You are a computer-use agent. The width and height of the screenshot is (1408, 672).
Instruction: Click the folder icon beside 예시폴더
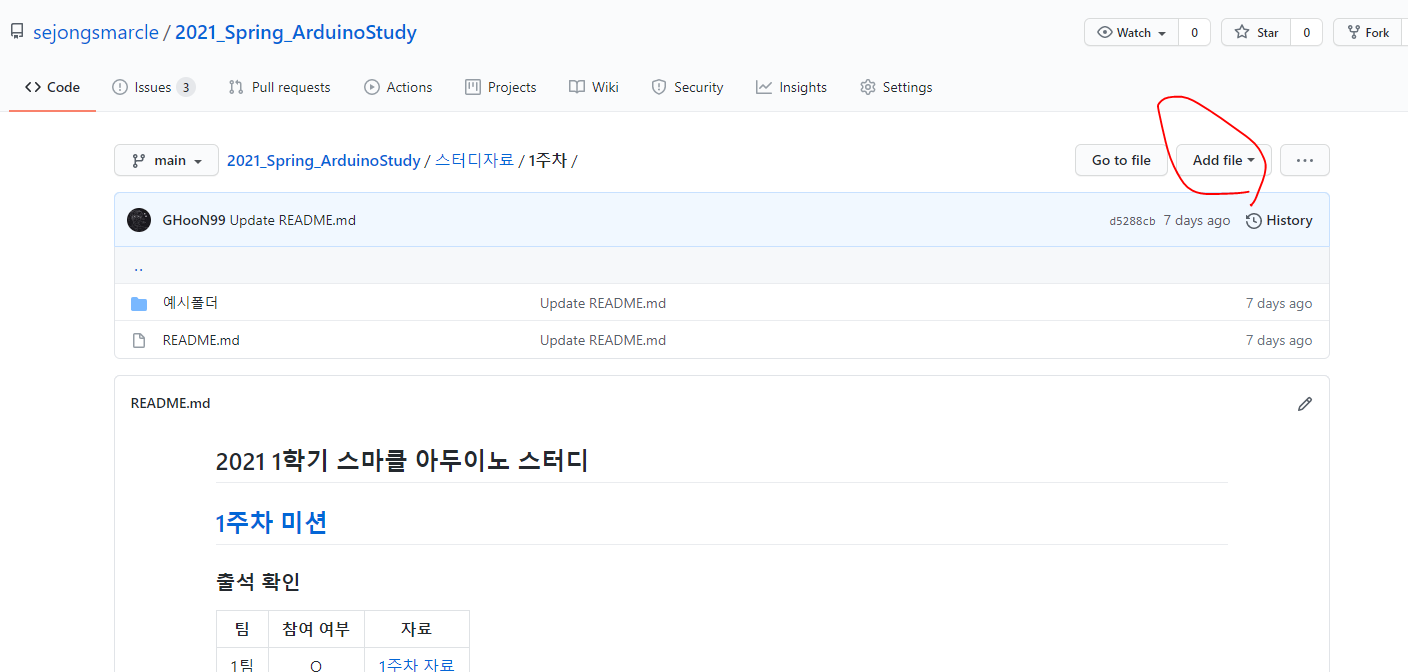coord(139,303)
